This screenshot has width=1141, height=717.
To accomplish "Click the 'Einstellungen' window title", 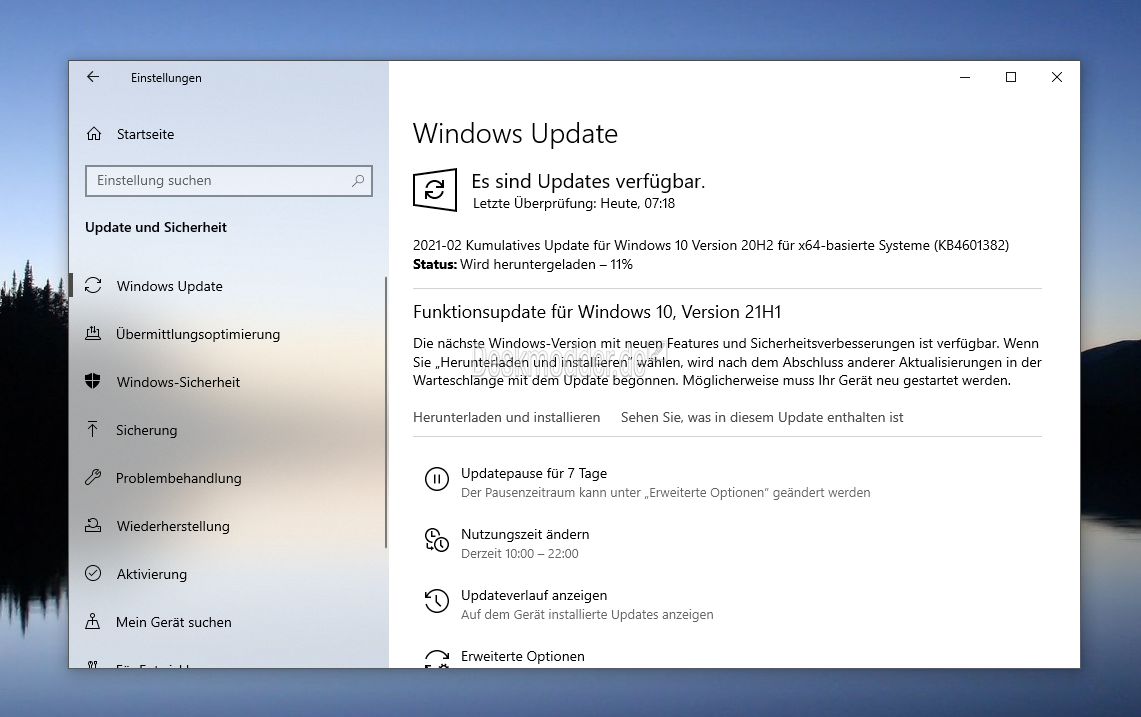I will 166,78.
